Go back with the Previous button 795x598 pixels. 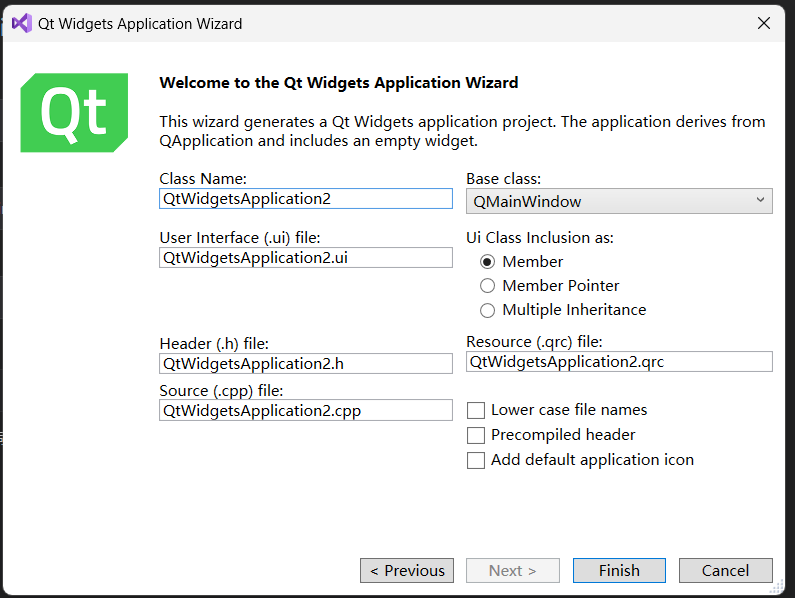click(x=407, y=571)
